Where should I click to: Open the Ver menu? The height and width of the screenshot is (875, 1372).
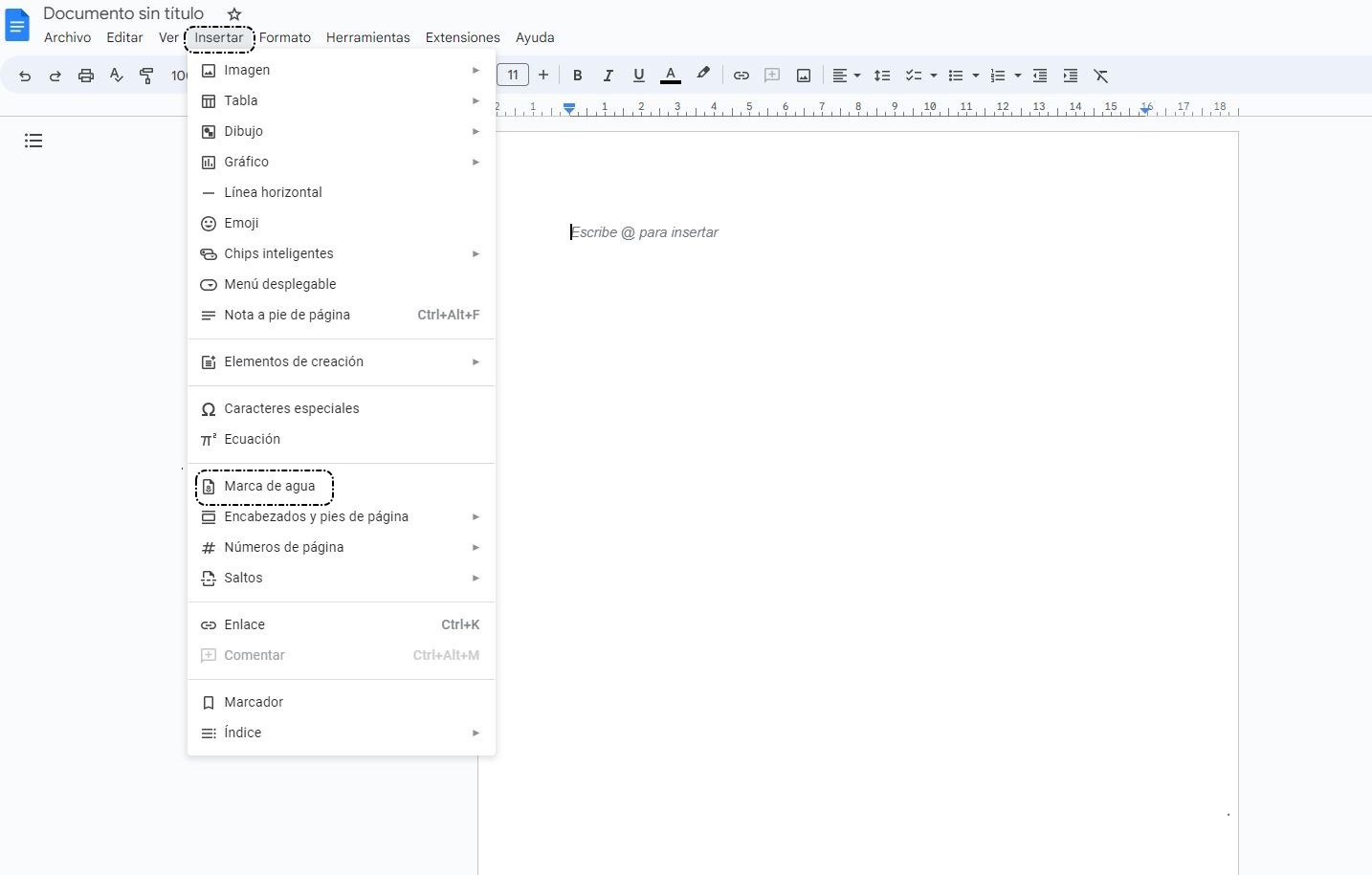tap(168, 37)
